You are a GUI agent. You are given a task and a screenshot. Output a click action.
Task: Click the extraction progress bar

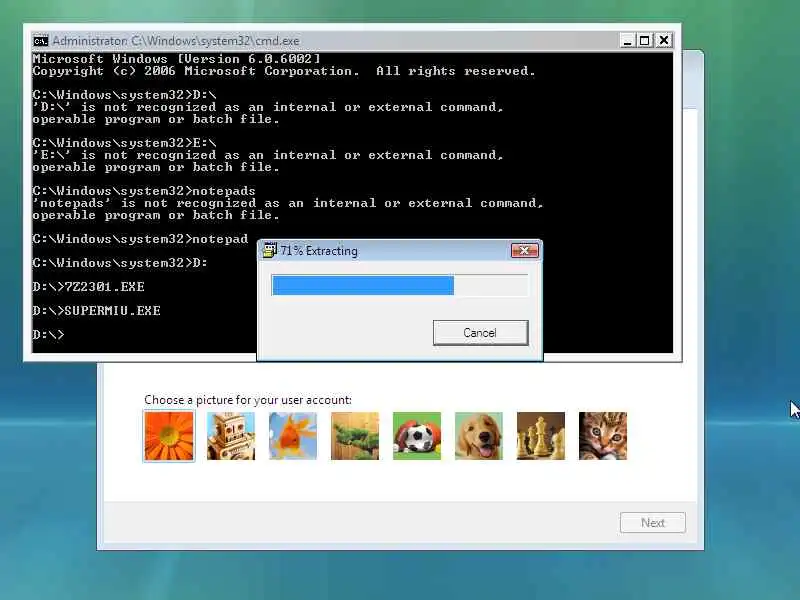tap(400, 285)
